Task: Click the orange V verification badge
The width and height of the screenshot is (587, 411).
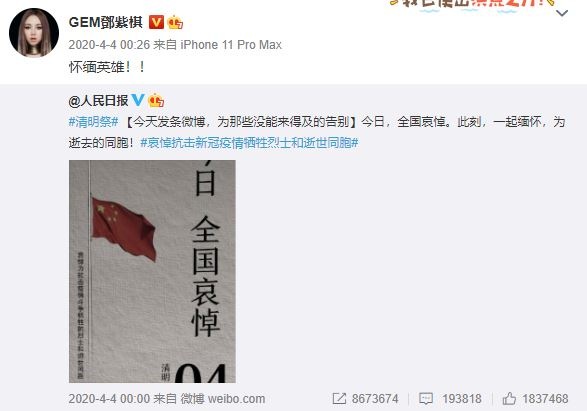Action: 156,22
